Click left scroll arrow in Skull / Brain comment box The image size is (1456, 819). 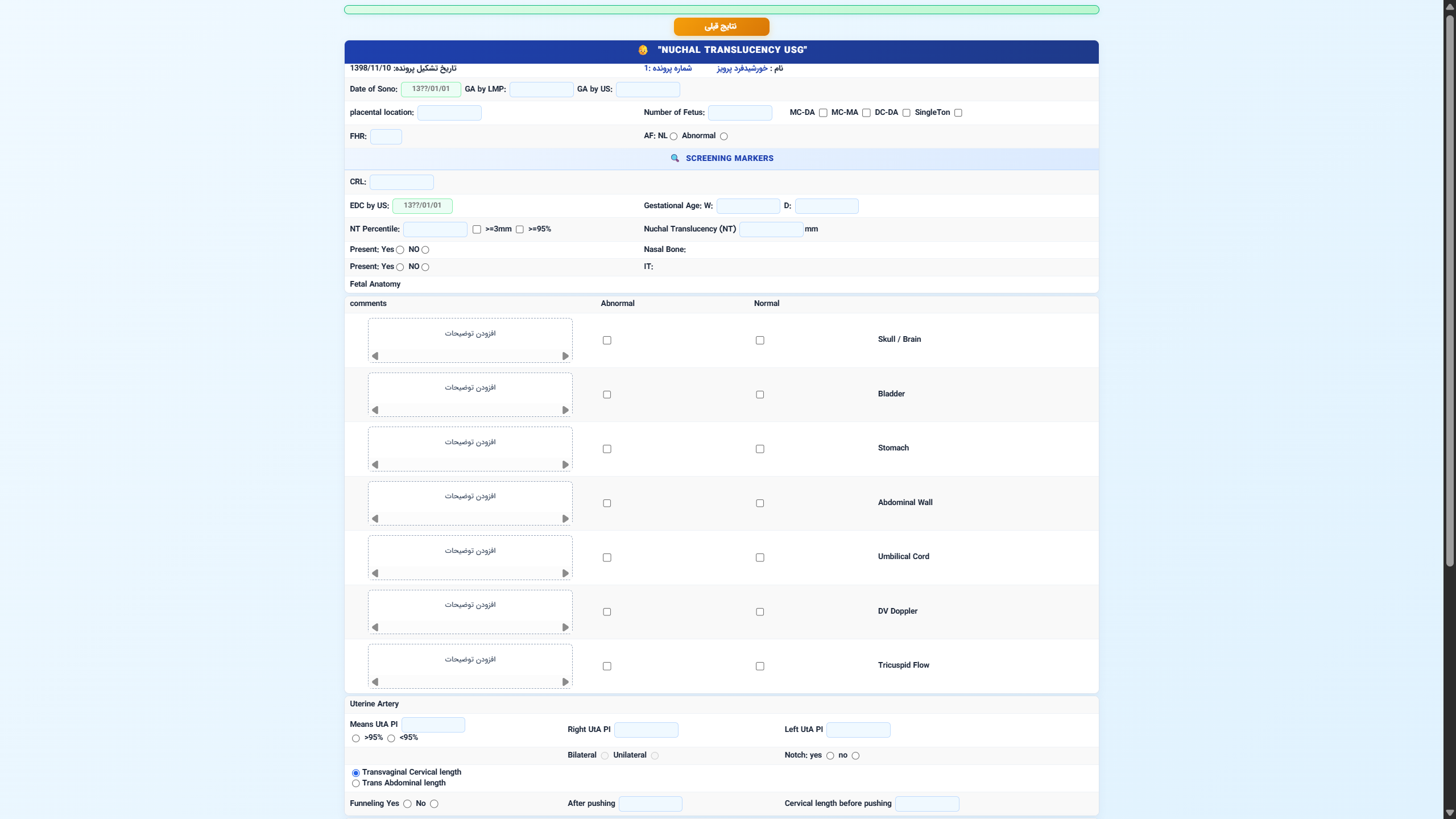pyautogui.click(x=375, y=356)
